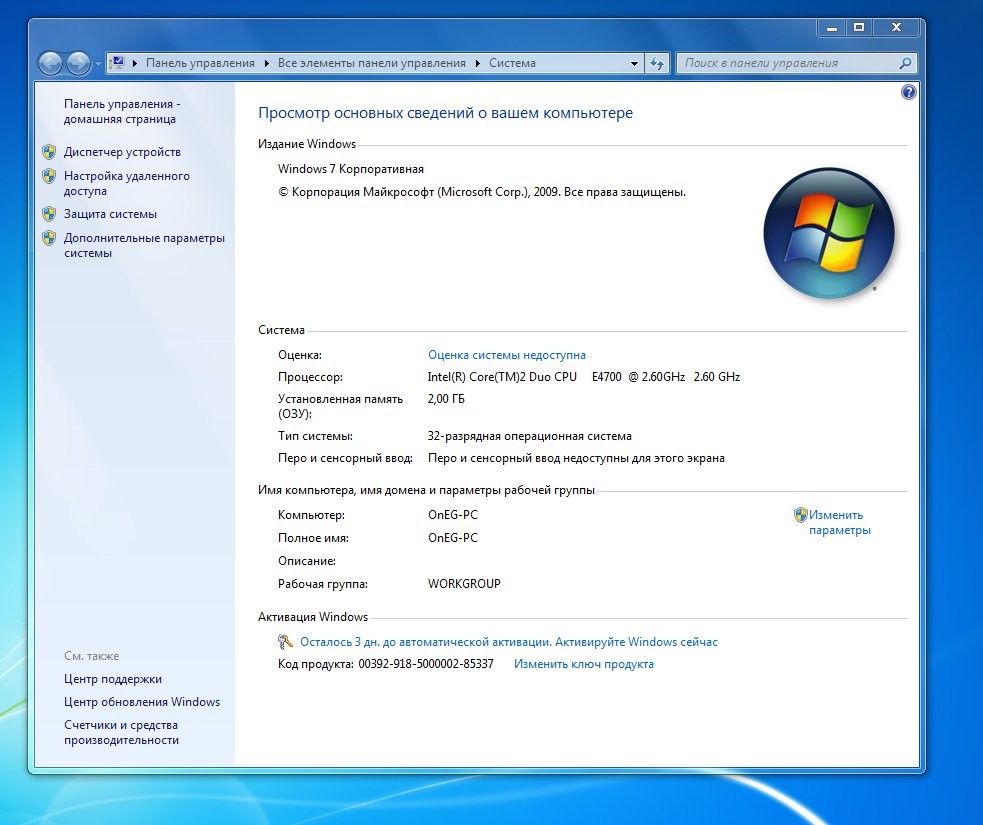Open Help via the question mark icon

[908, 93]
